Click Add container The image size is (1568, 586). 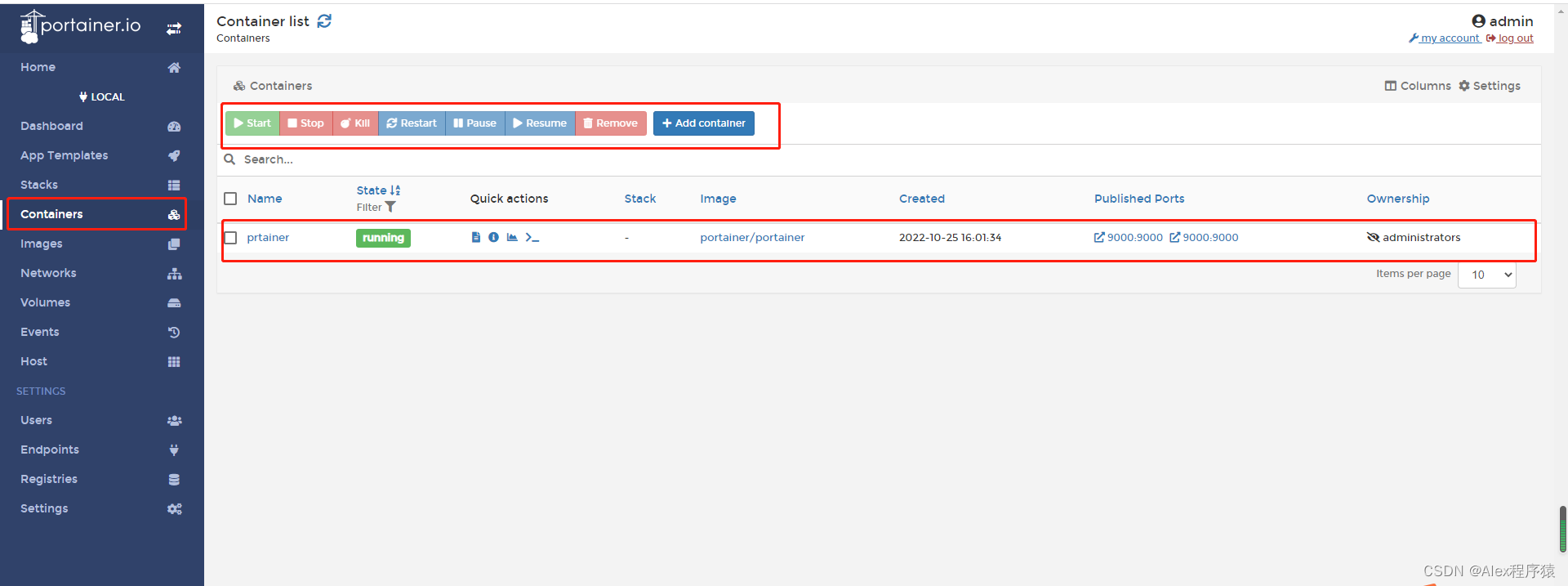(704, 123)
